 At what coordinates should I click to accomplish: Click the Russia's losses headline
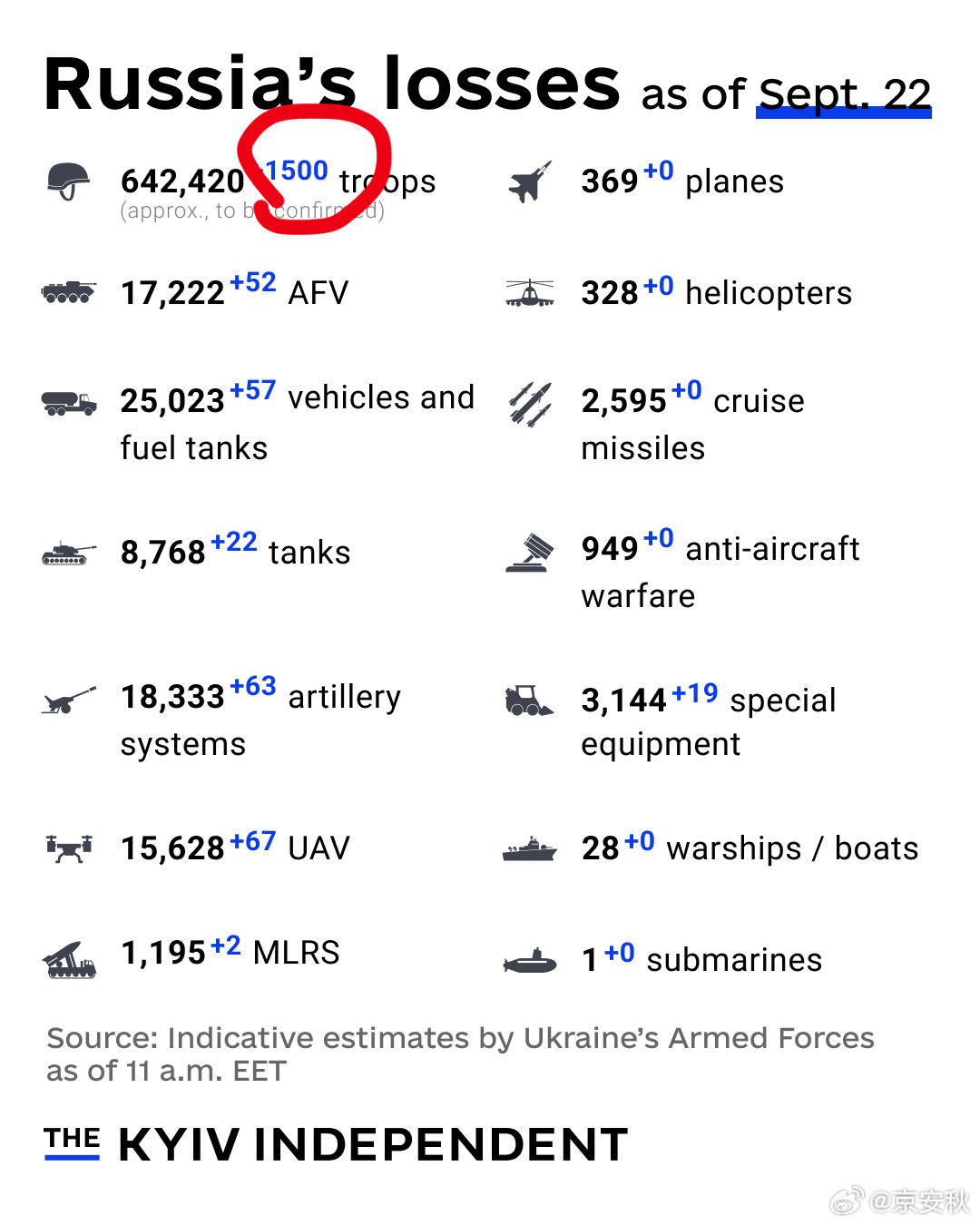[332, 83]
